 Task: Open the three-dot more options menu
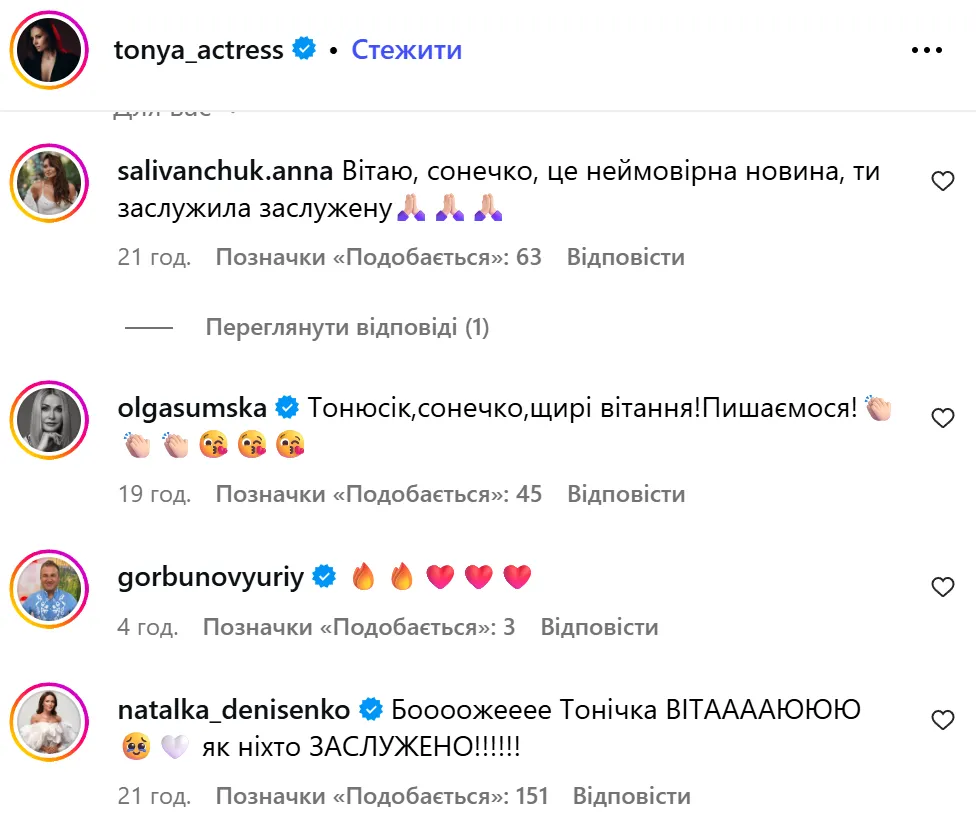(x=927, y=50)
